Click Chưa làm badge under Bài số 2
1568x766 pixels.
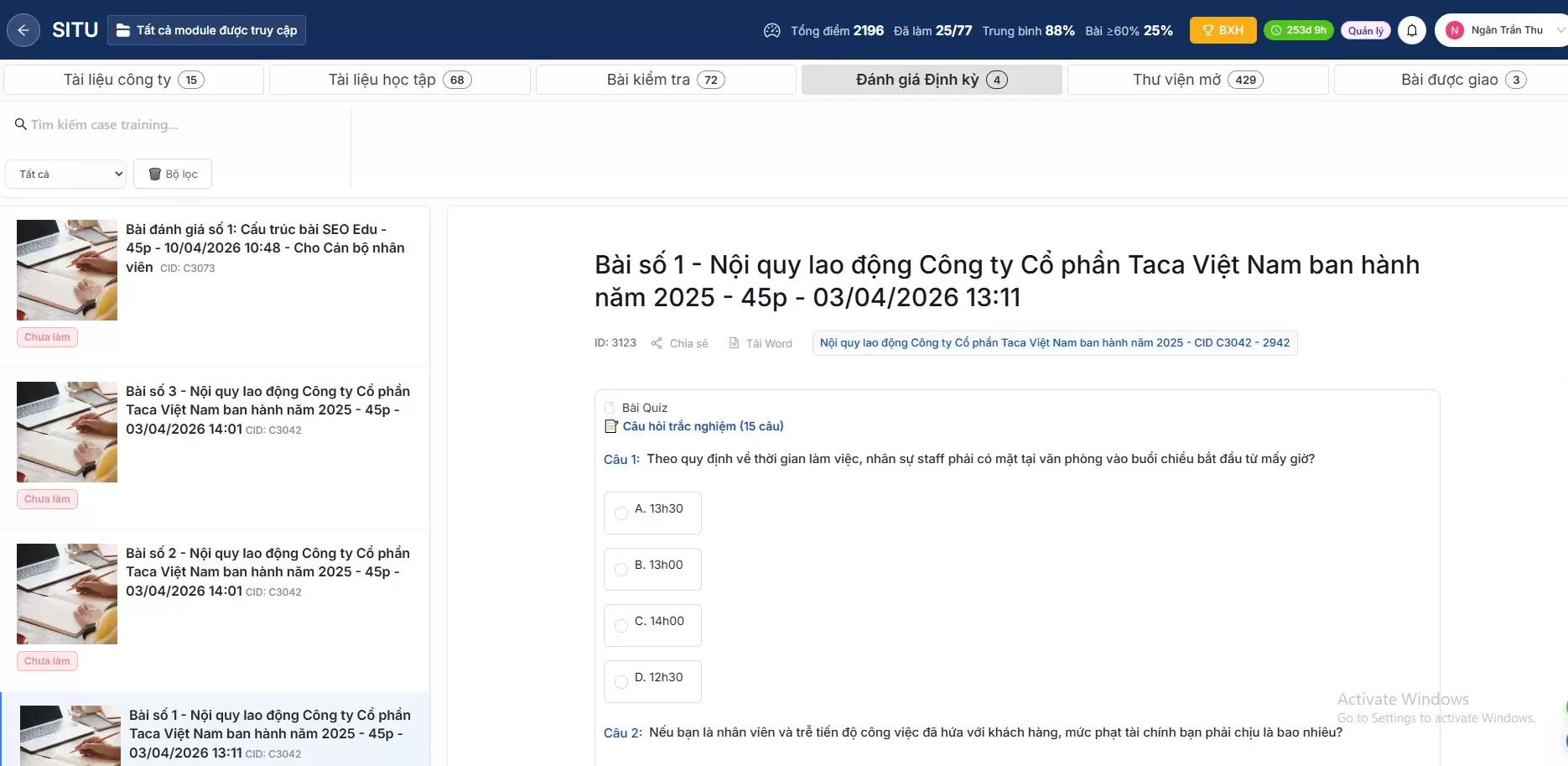coord(47,661)
